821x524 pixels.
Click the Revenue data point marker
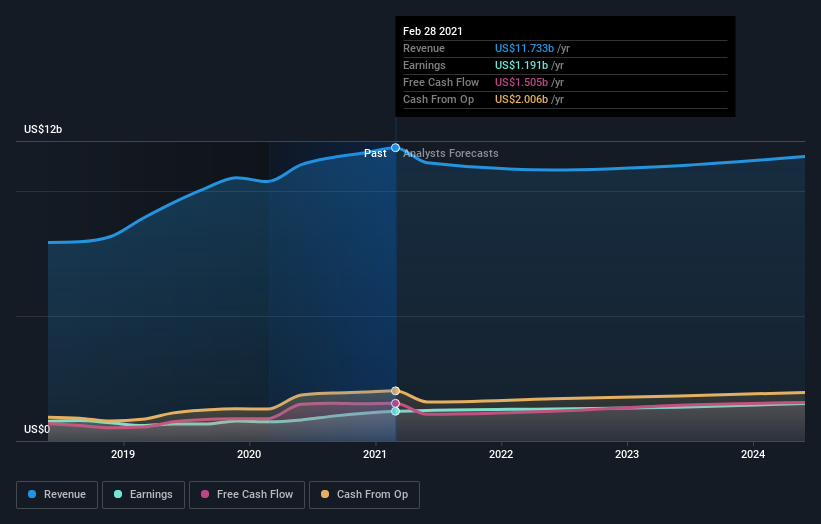pos(395,148)
